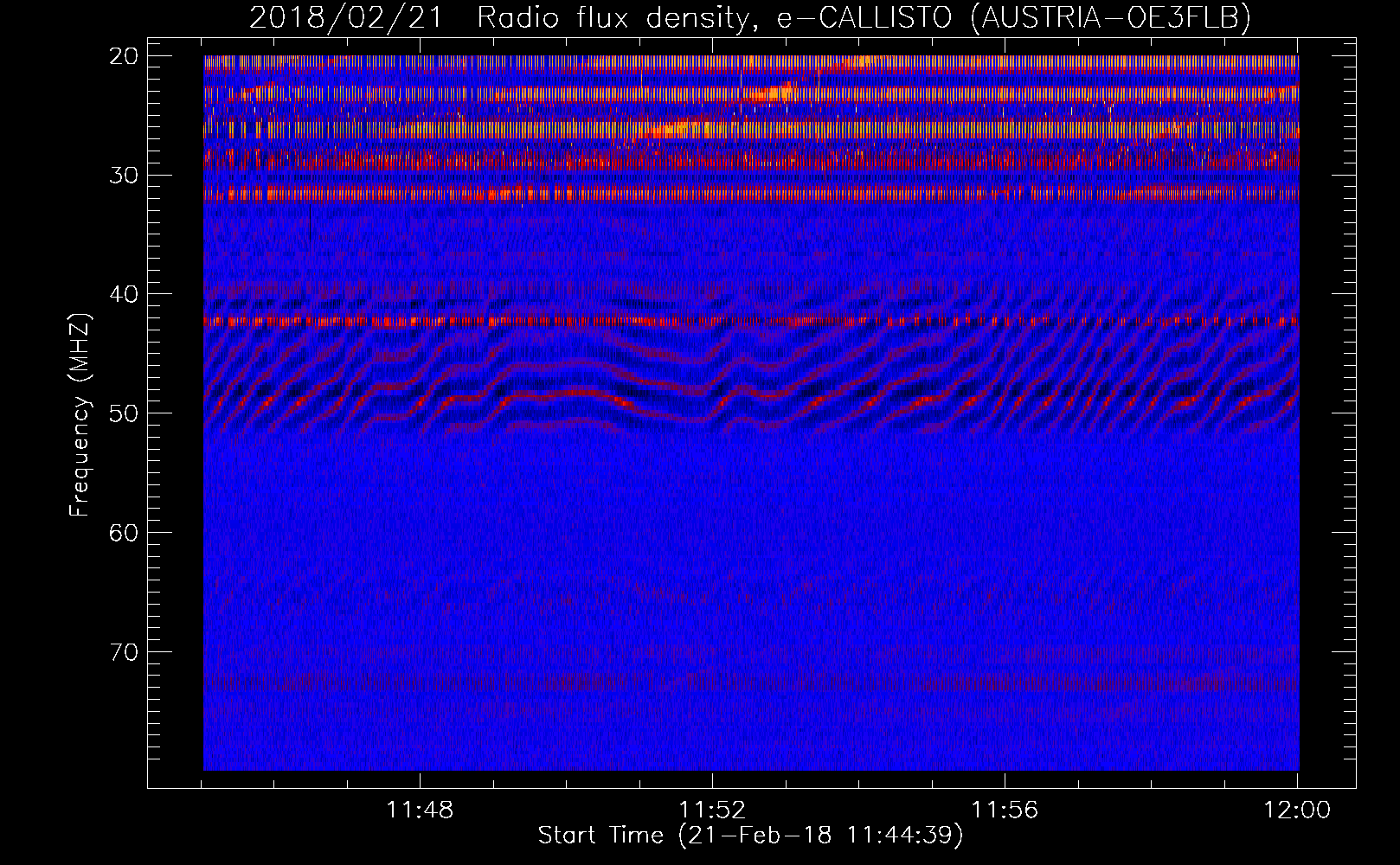Click the 50 MHz frequency tick label

click(124, 413)
